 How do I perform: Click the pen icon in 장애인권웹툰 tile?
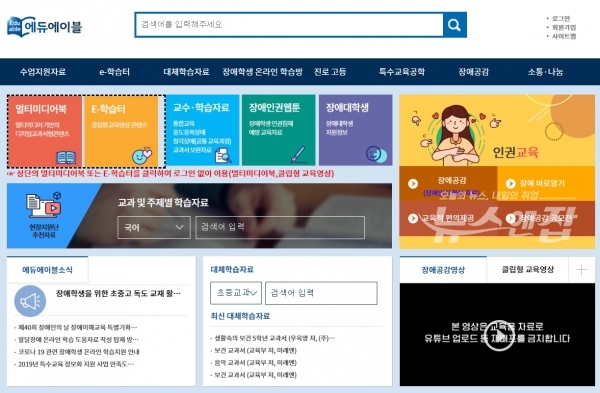pyautogui.click(x=298, y=154)
